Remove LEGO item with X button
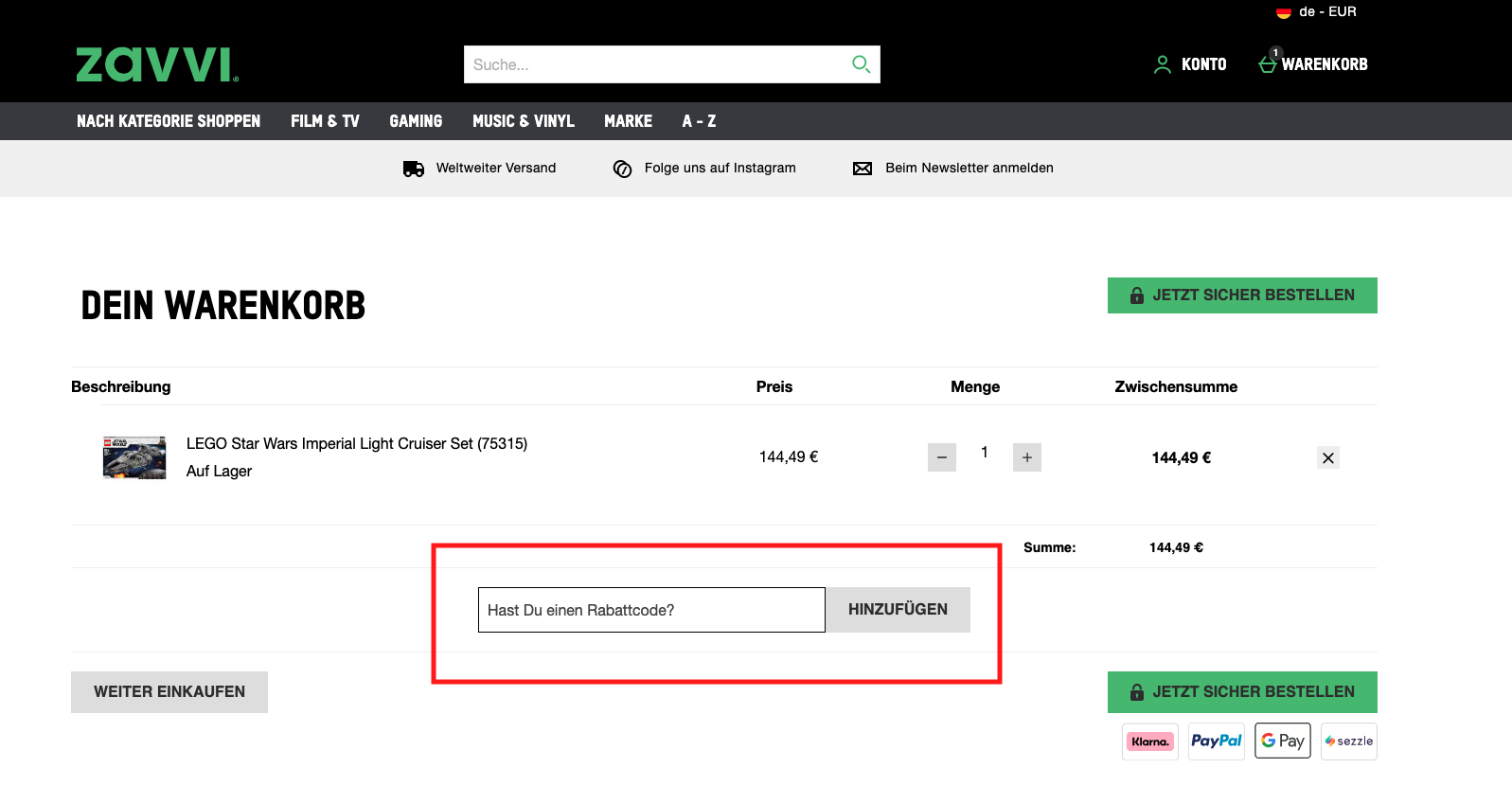Viewport: 1512px width, 804px height. coord(1328,458)
